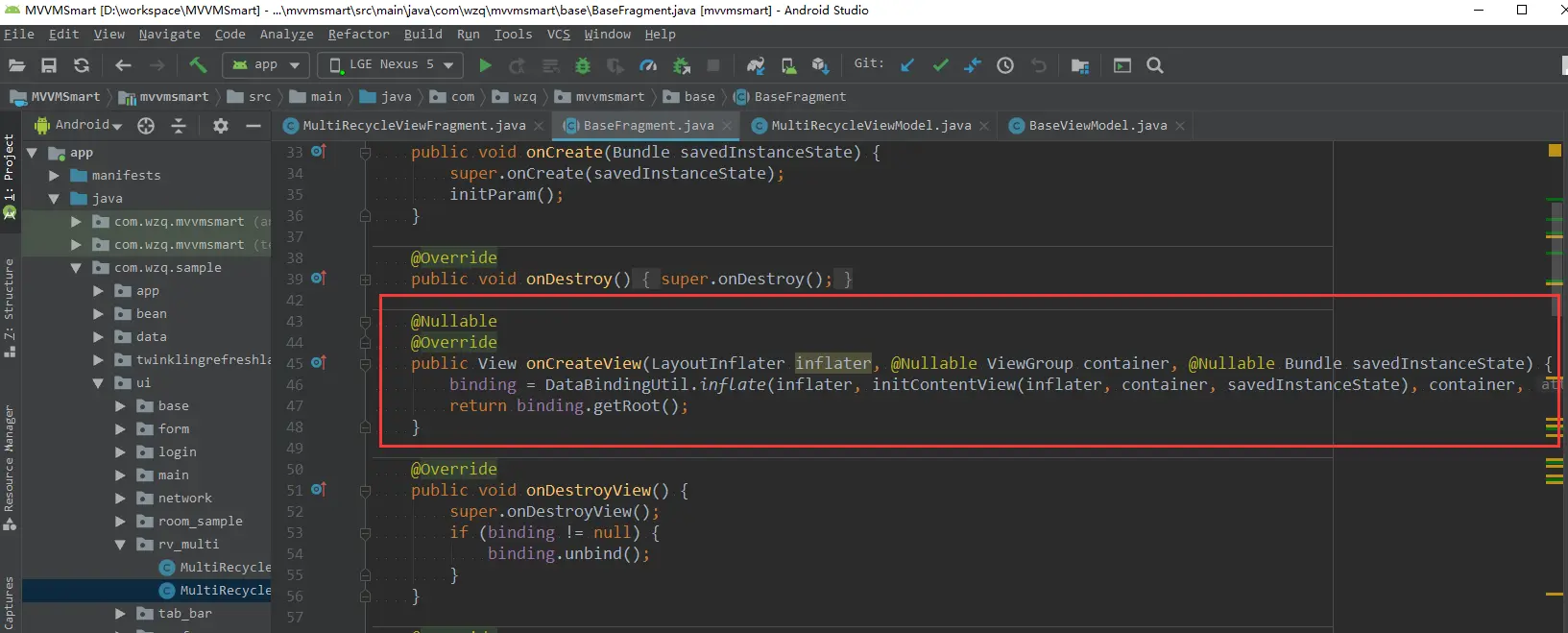Click the Git compare branches icon

973,65
